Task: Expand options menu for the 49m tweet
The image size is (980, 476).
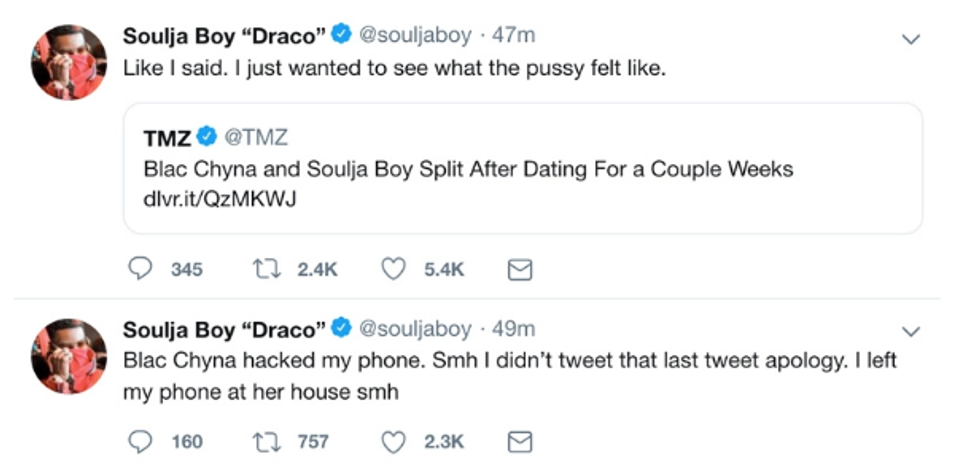Action: click(911, 330)
